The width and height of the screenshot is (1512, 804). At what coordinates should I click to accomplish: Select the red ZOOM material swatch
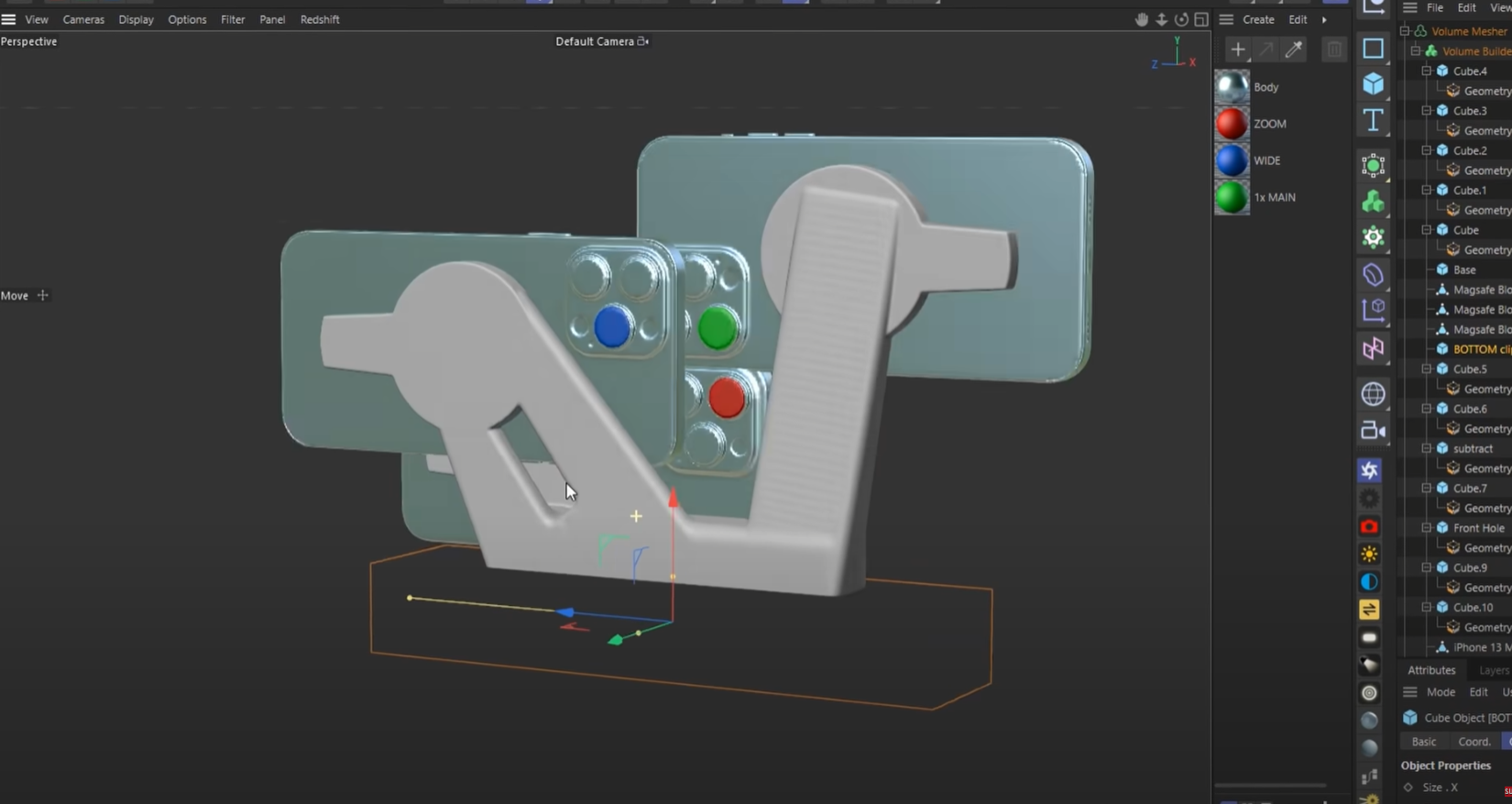pyautogui.click(x=1232, y=124)
